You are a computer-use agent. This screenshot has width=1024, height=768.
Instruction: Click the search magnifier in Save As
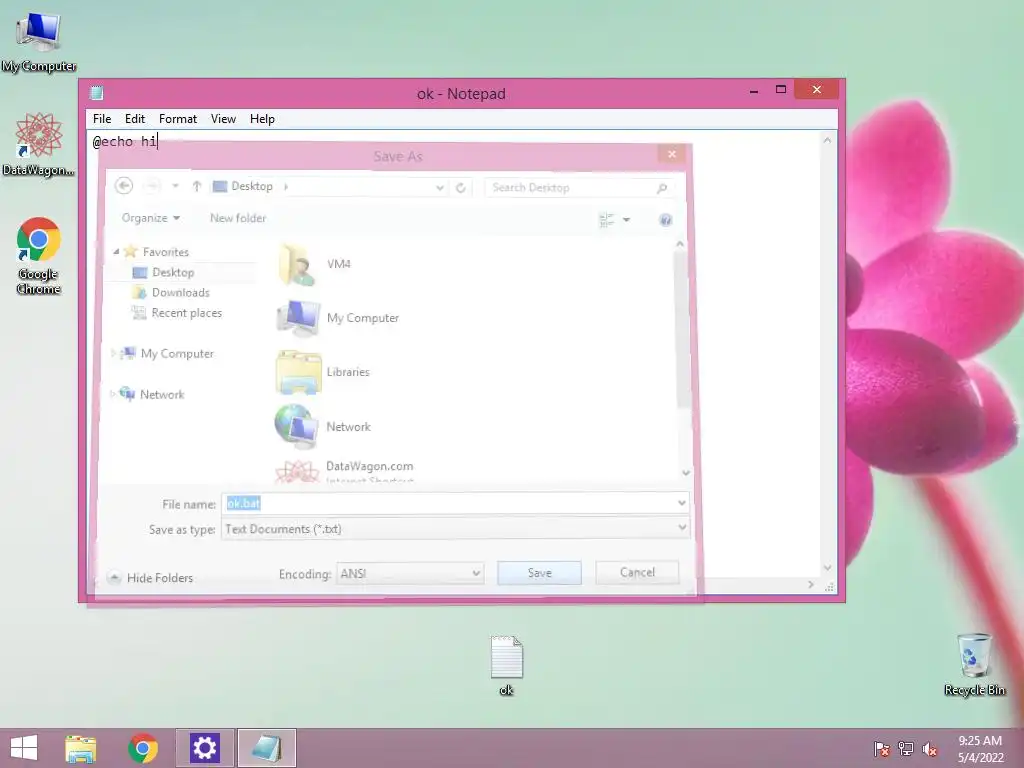662,188
